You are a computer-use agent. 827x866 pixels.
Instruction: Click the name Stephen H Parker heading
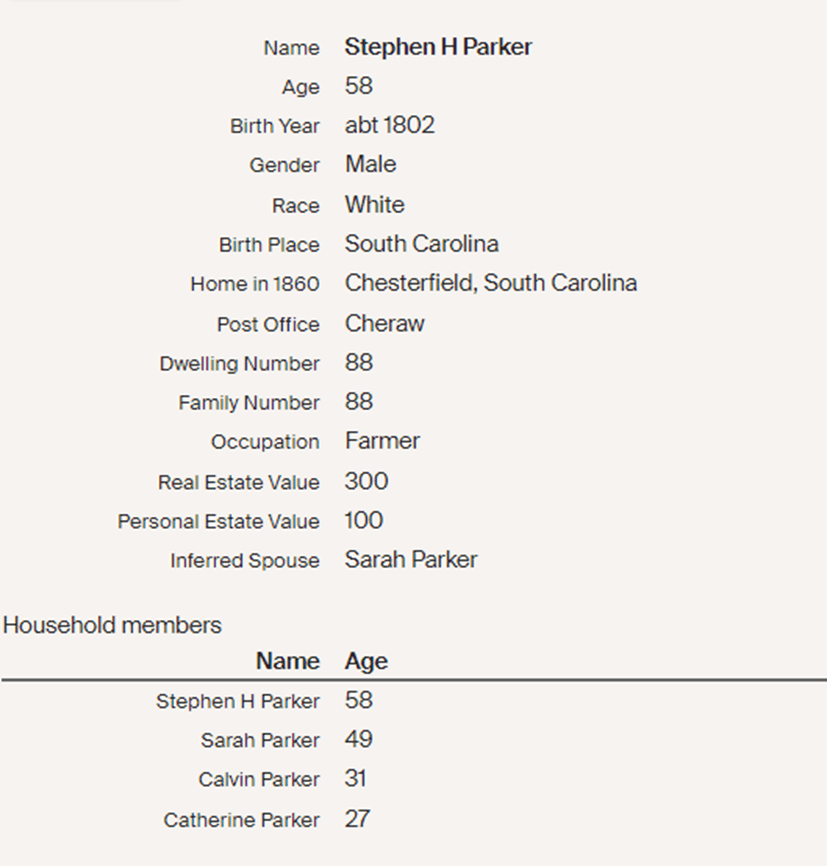[x=438, y=47]
